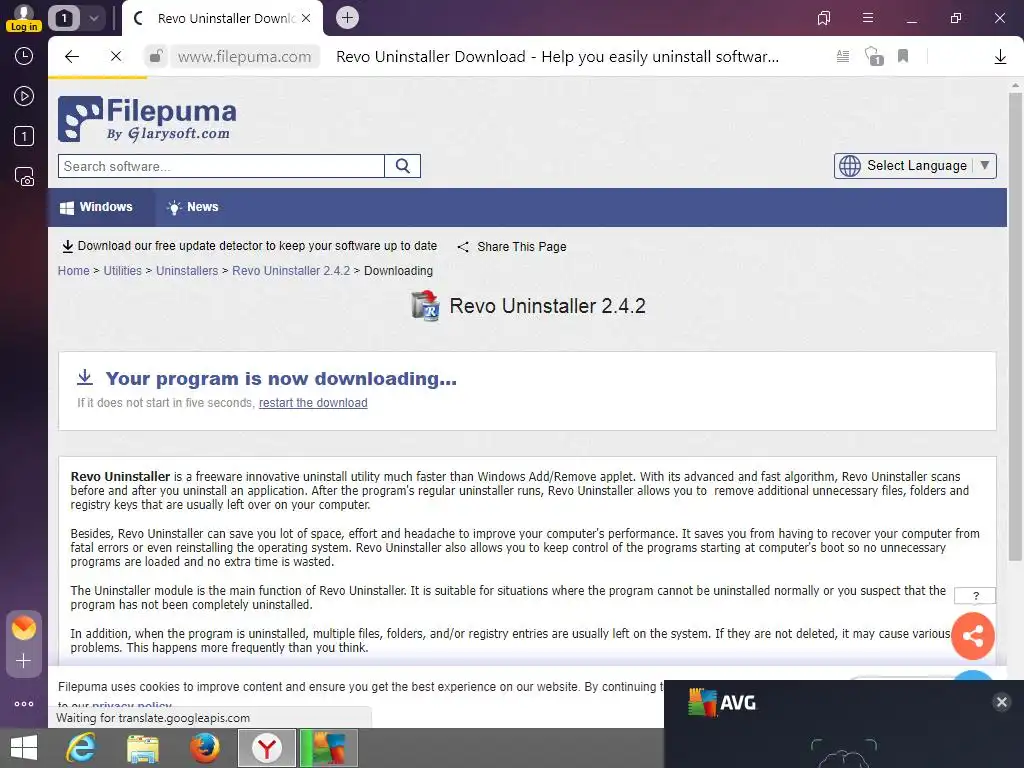Screen dimensions: 1024x768
Task: Click the download free update detector link
Action: click(x=249, y=246)
